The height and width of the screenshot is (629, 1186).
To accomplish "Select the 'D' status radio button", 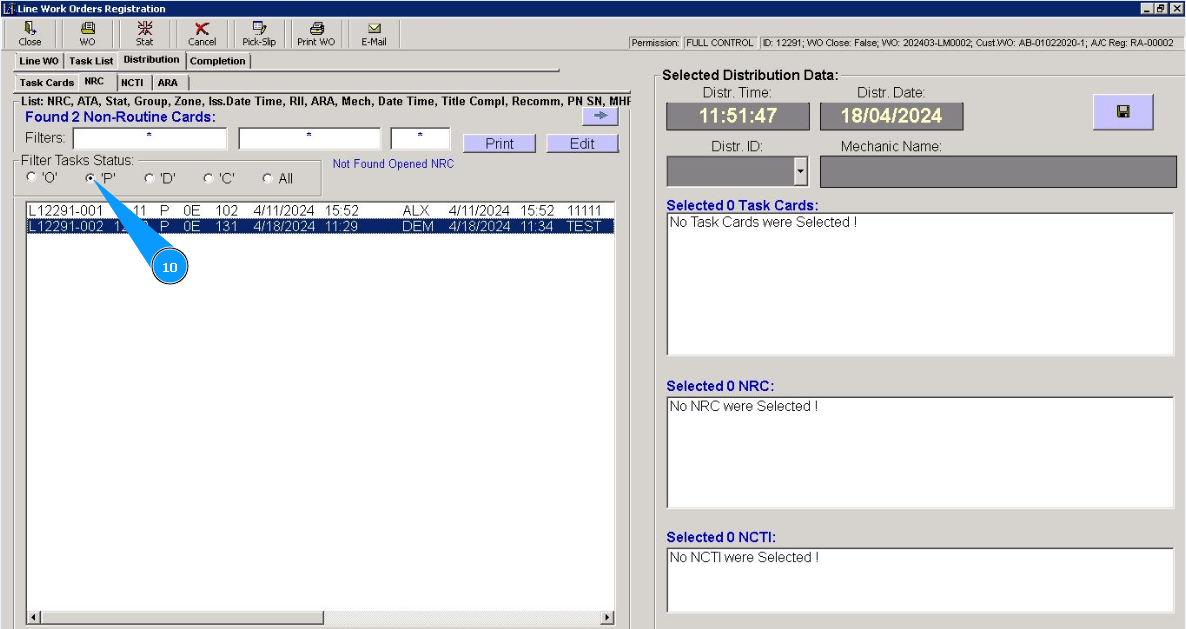I will click(x=149, y=178).
